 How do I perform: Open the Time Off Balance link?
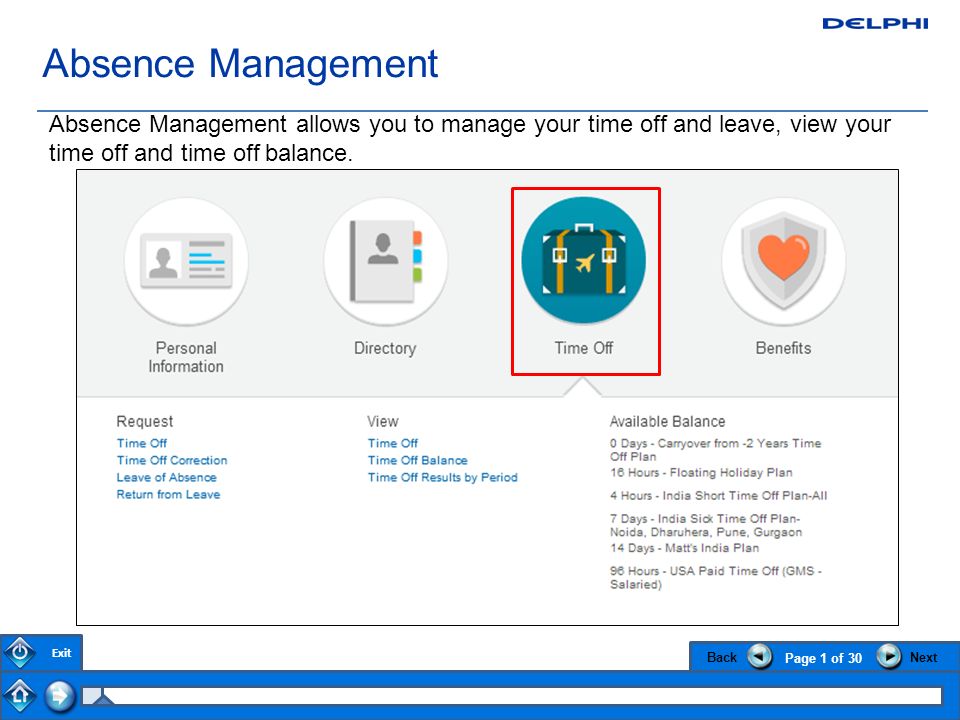[x=418, y=460]
